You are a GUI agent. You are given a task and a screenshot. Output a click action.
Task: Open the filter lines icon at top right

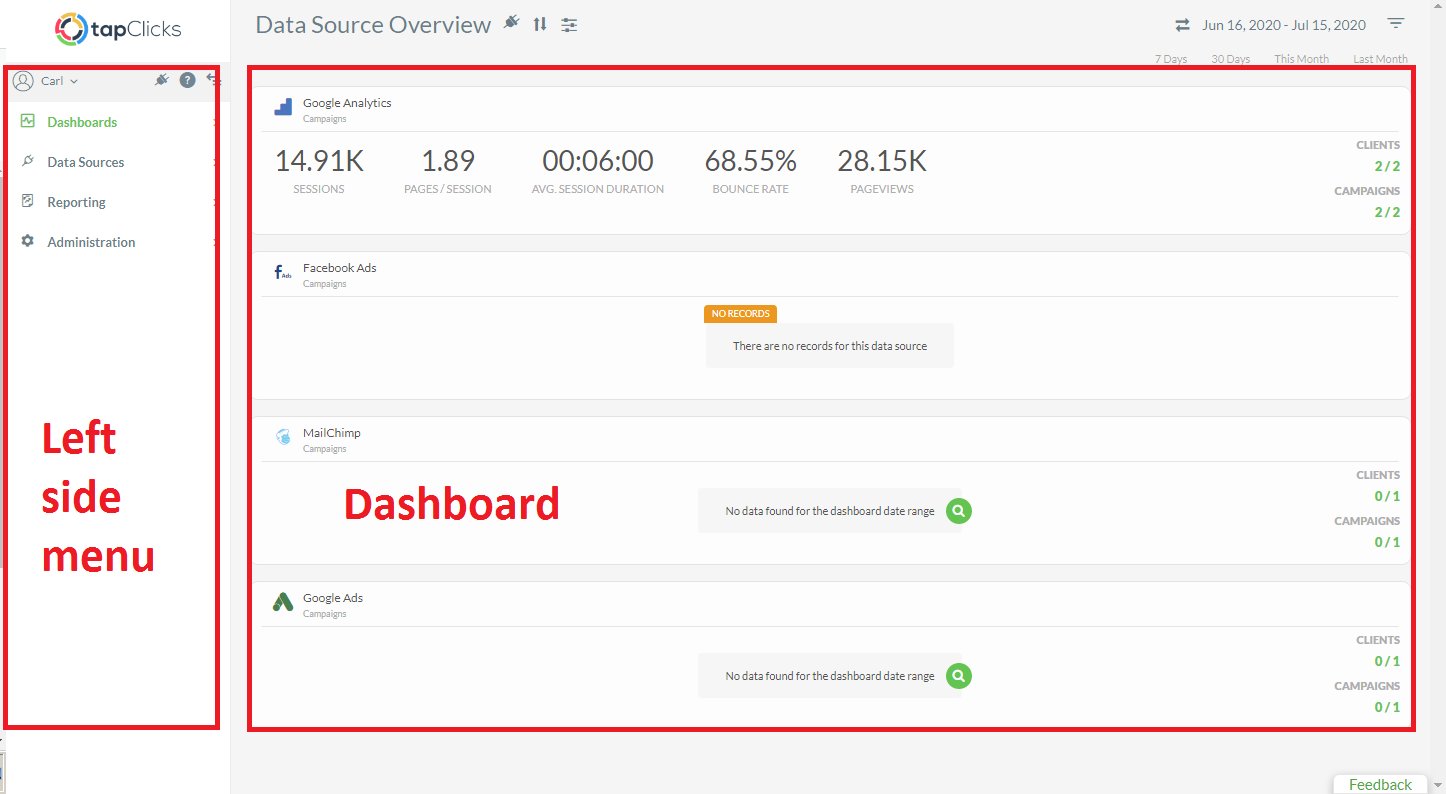click(1396, 24)
